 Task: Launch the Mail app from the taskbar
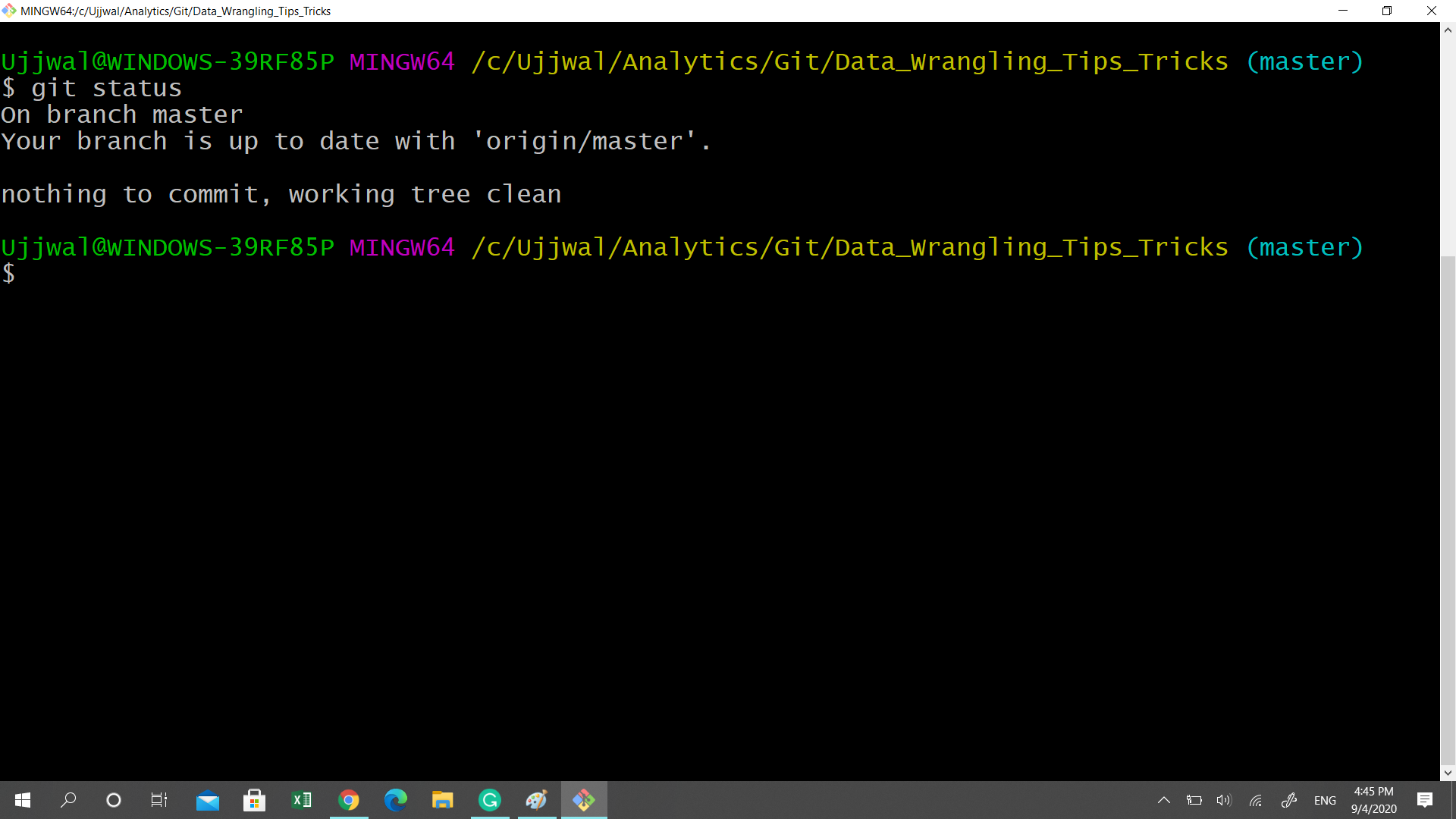[208, 800]
